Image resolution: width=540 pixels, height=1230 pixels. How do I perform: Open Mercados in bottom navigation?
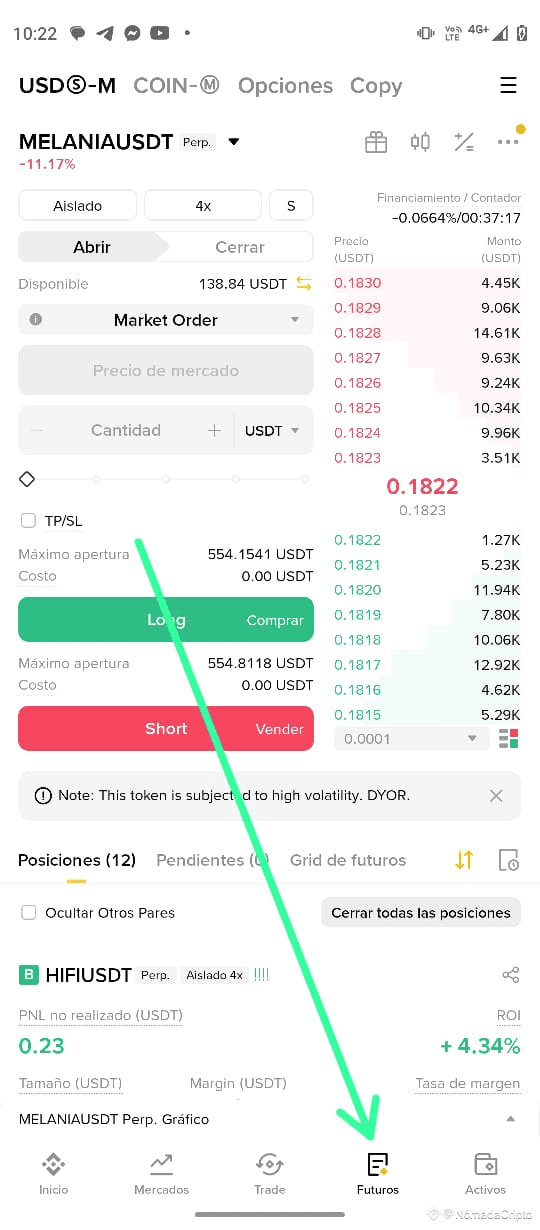point(161,1173)
